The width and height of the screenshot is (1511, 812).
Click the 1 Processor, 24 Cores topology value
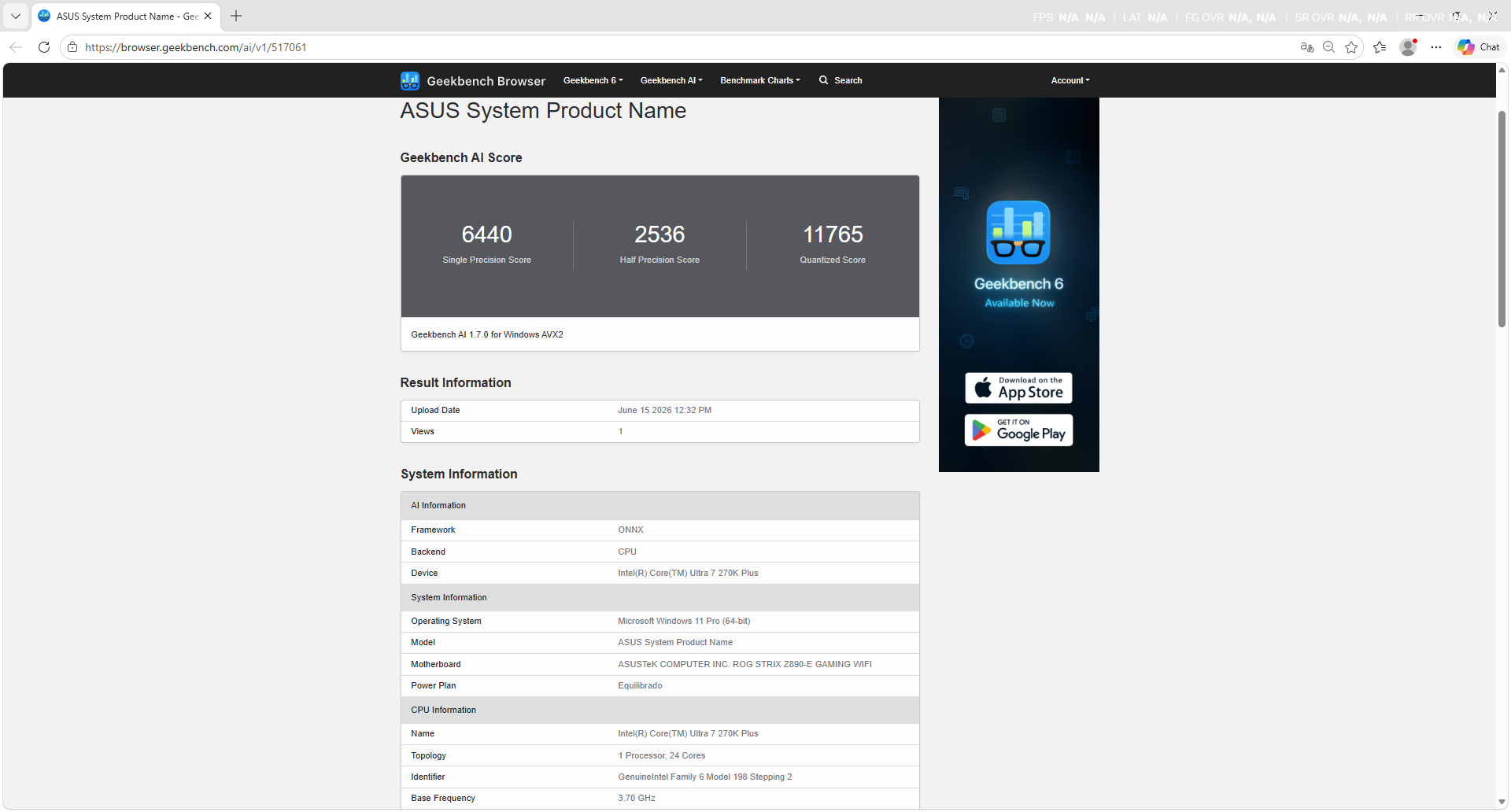click(662, 755)
